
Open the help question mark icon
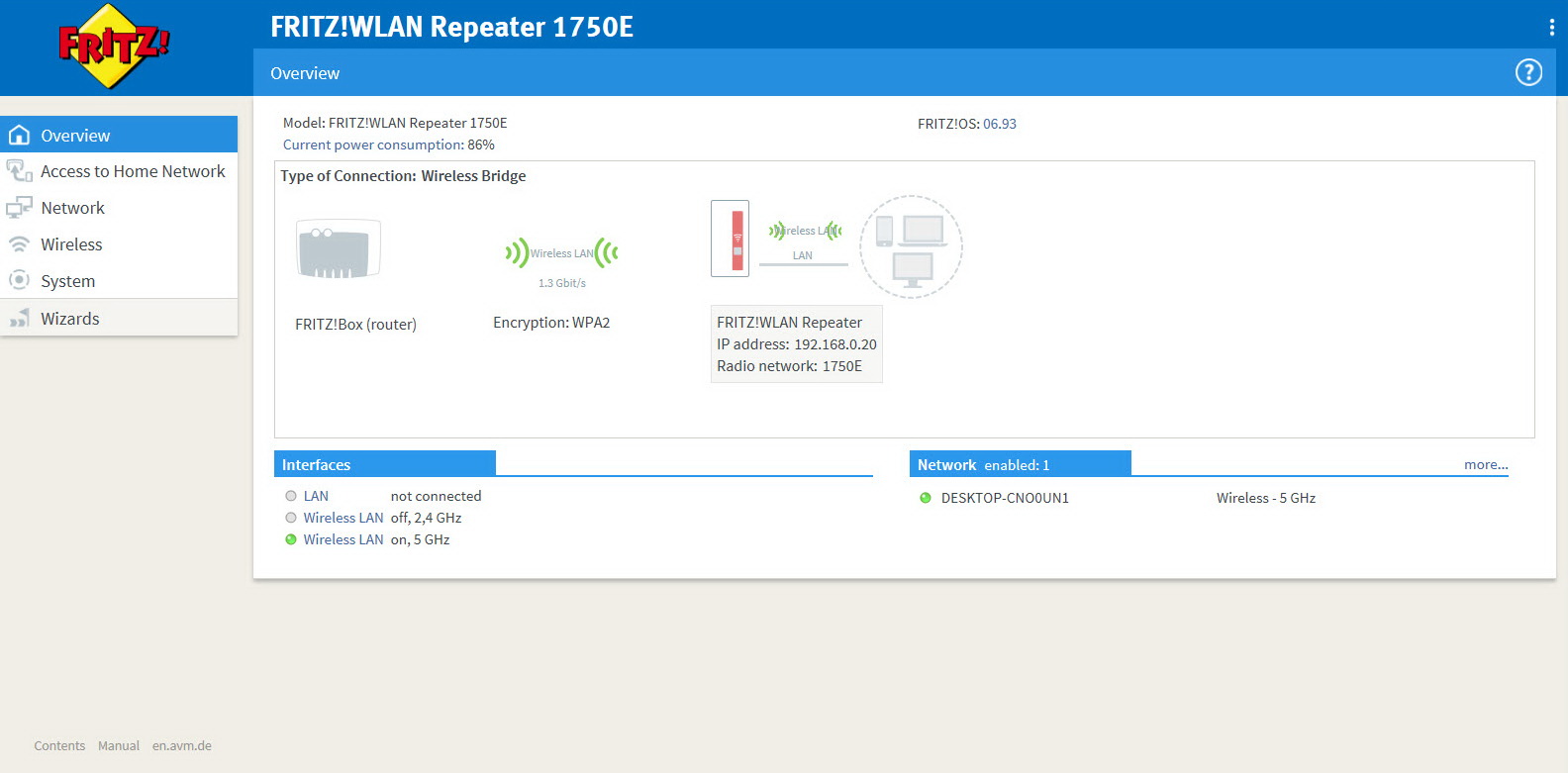1528,72
